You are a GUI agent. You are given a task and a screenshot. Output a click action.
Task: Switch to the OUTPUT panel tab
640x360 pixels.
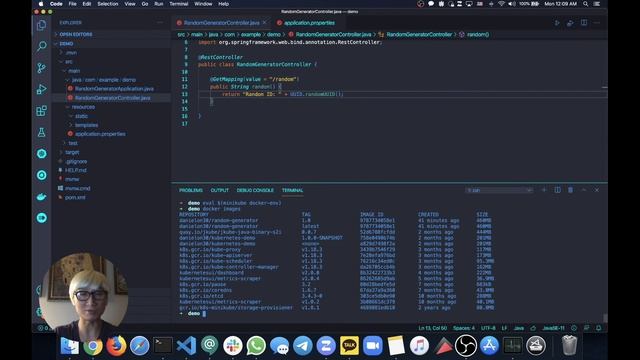[x=220, y=190]
